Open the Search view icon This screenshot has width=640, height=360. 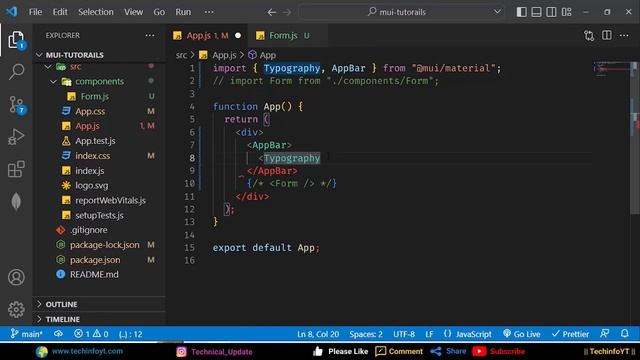click(16, 72)
